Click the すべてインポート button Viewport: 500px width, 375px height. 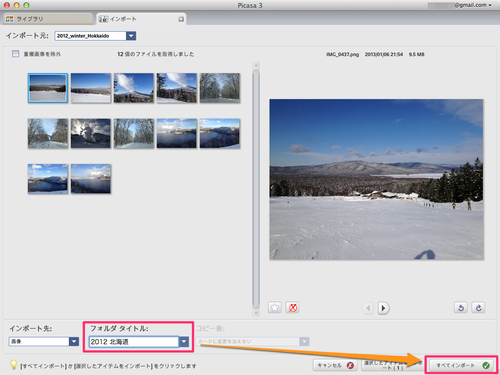tap(462, 365)
